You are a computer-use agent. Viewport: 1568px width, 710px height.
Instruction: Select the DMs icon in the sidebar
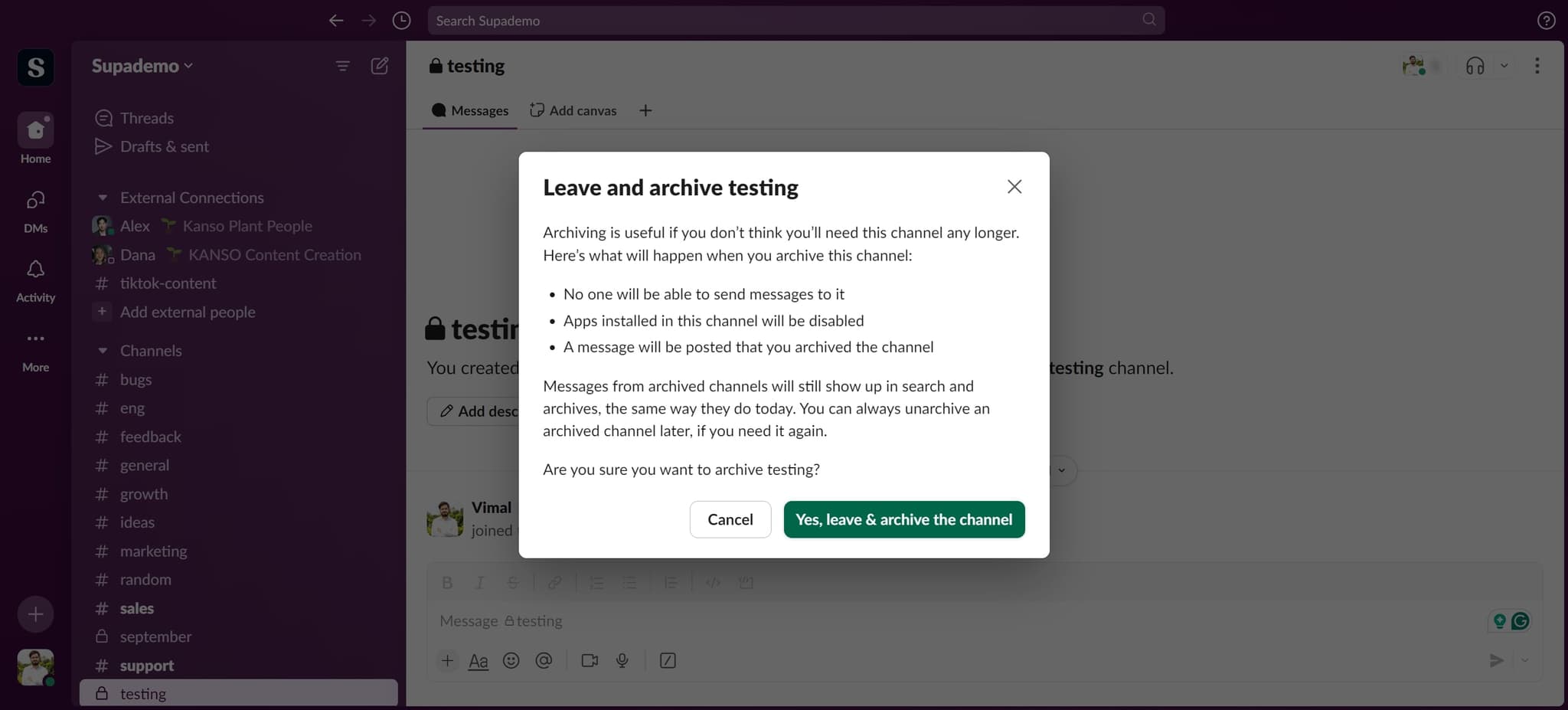(35, 201)
